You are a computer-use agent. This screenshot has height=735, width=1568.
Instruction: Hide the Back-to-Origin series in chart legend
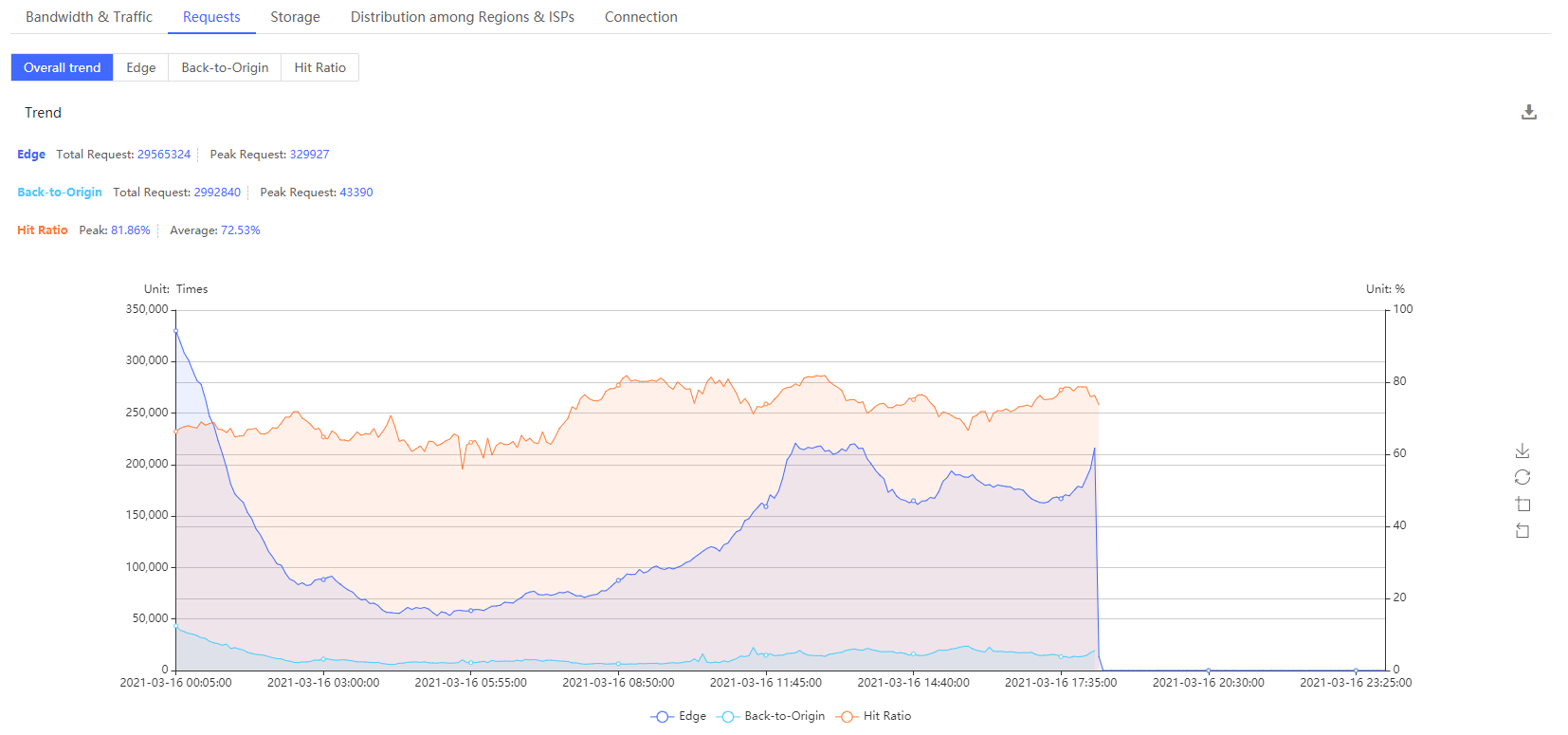[772, 716]
